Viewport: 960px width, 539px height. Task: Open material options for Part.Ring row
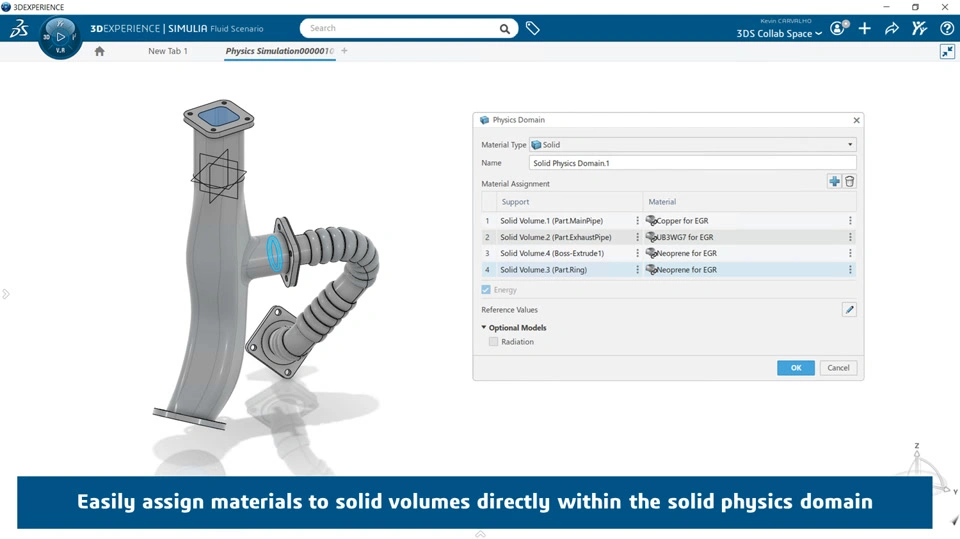click(850, 270)
